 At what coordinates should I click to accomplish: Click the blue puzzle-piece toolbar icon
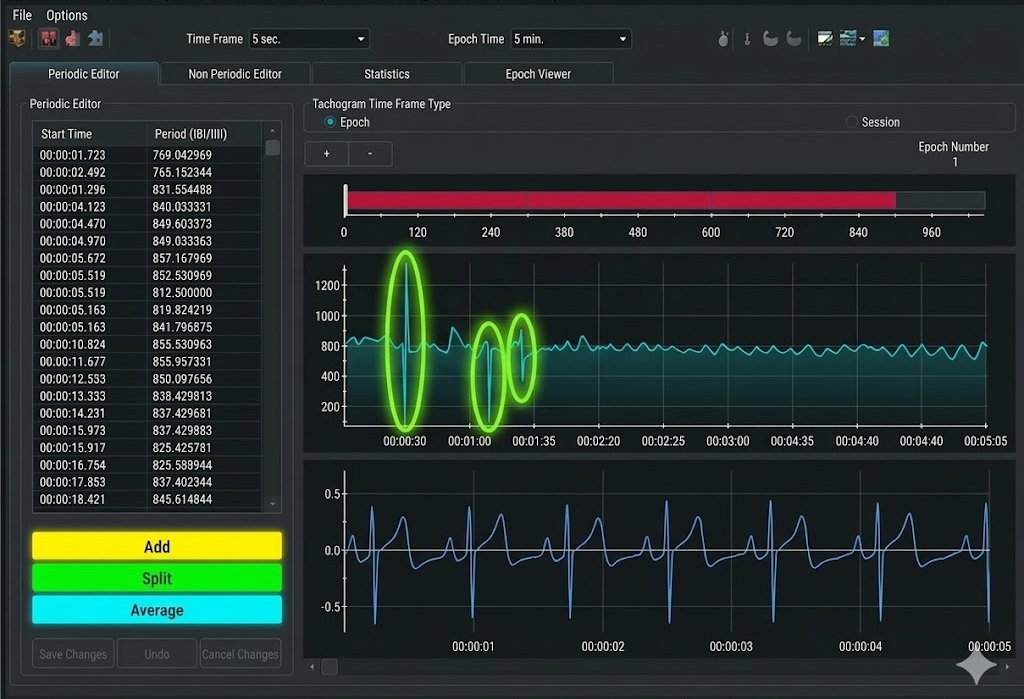coord(95,39)
